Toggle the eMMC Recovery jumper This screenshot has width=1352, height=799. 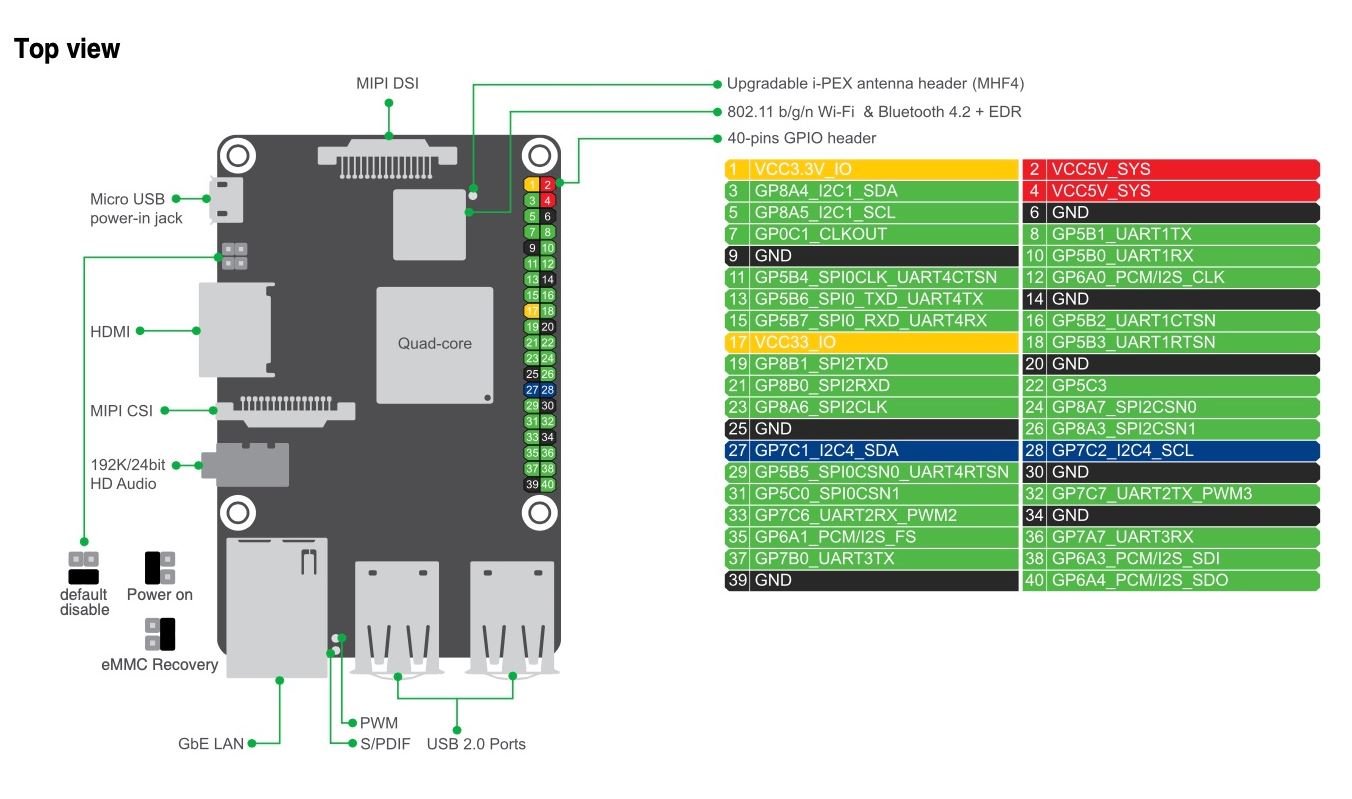click(160, 633)
